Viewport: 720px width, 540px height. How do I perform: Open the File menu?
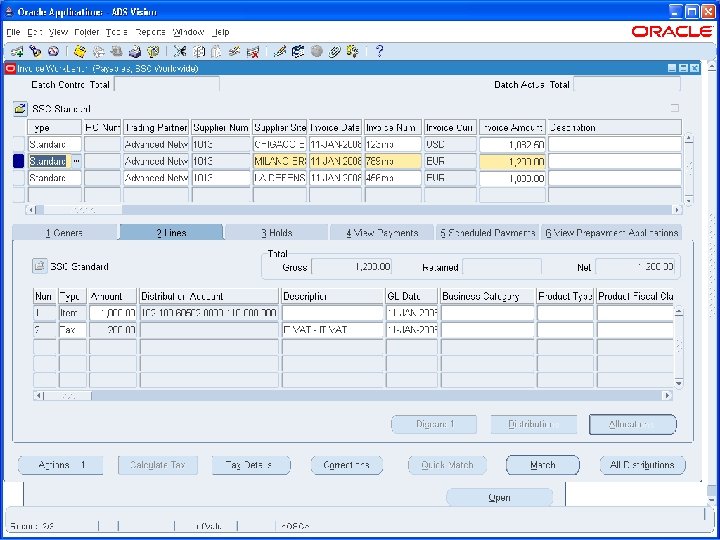(x=13, y=32)
